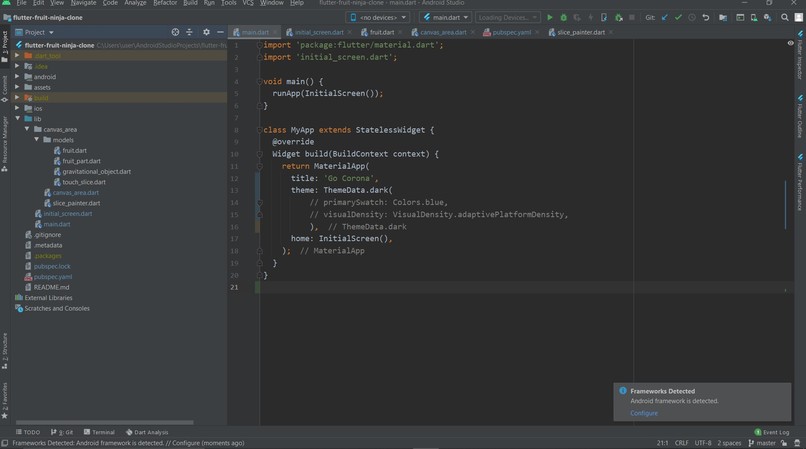The width and height of the screenshot is (806, 449).
Task: Expand the android folder
Action: click(x=17, y=77)
